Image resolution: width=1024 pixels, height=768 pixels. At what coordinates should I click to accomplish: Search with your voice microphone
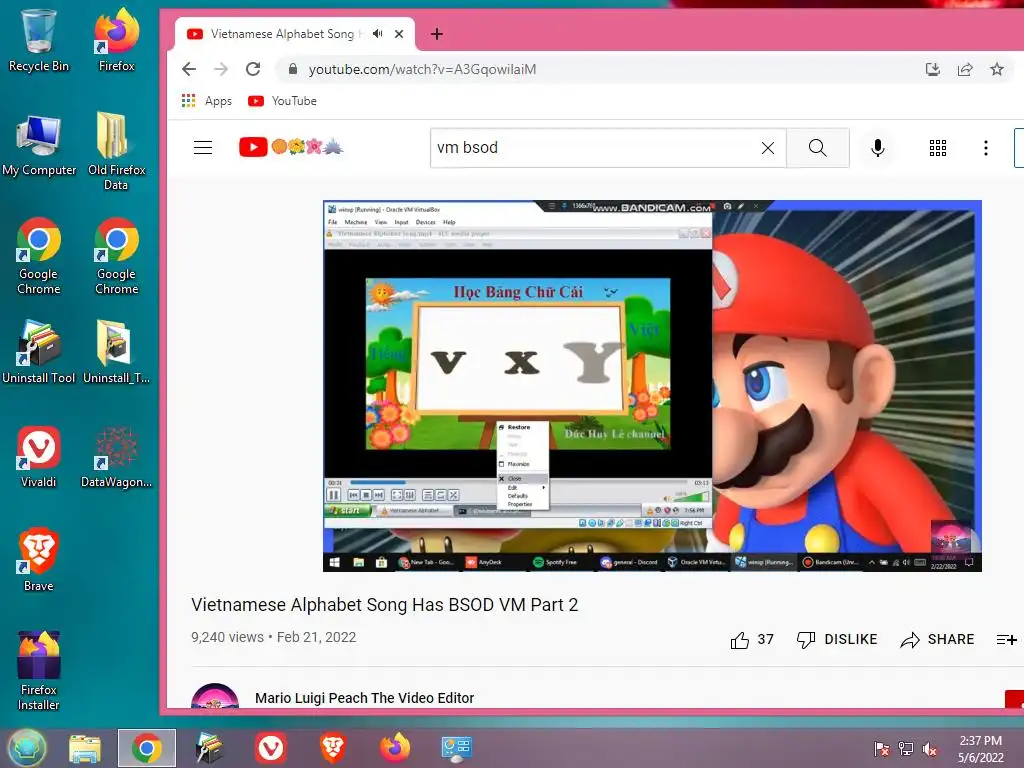coord(878,148)
